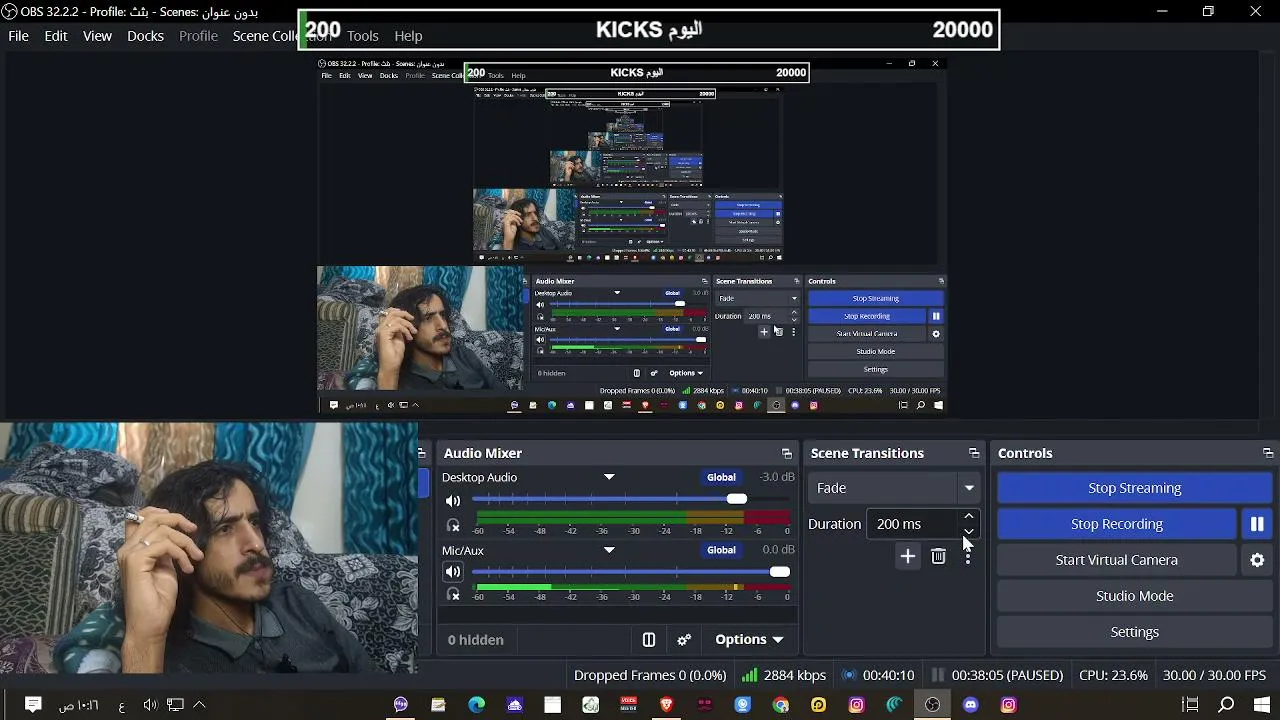Open transition properties three-dot menu
Viewport: 1280px width, 720px height.
pos(967,557)
